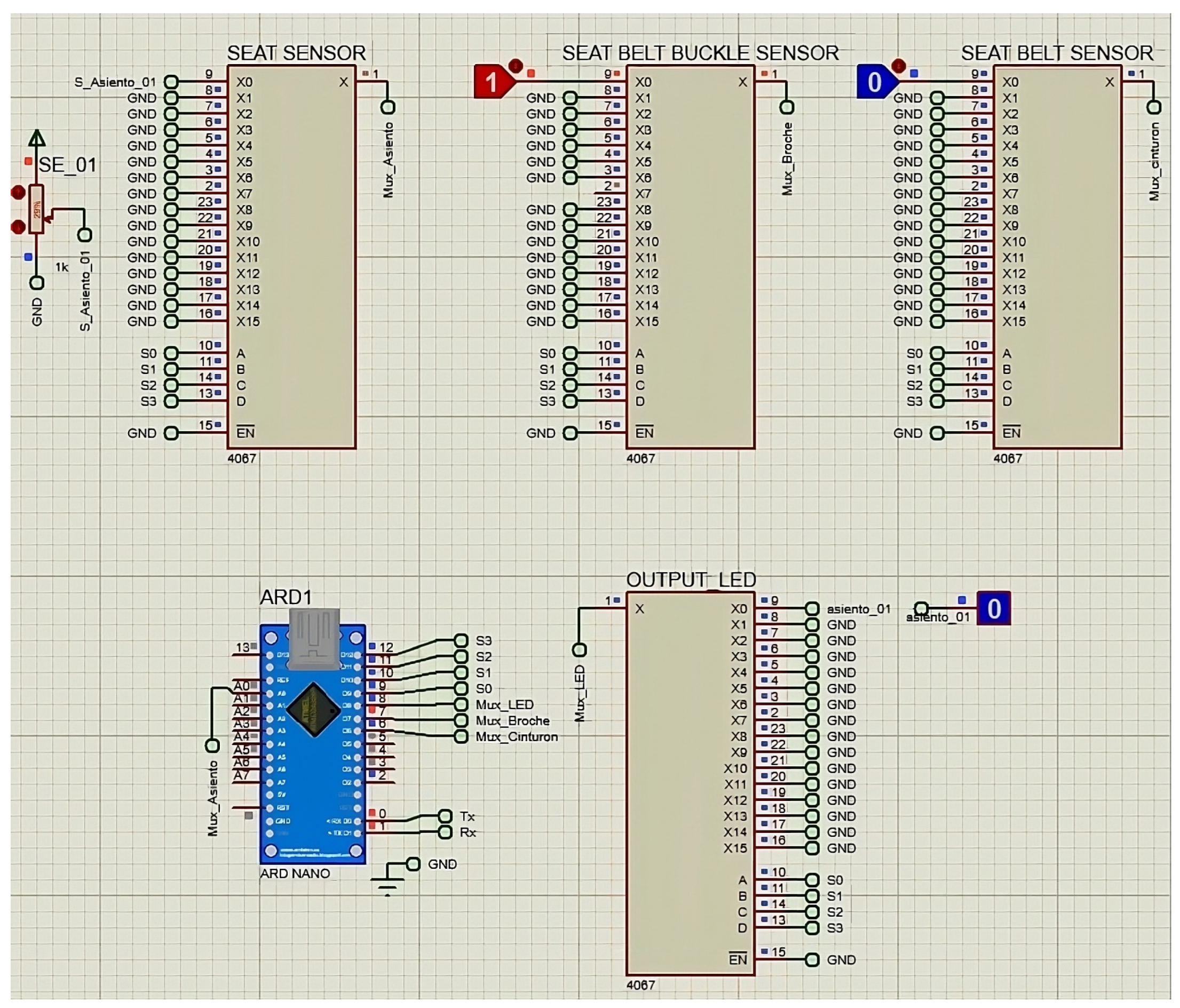Screen dimensions: 1180x1008
Task: Click the asiento_01 logic probe showing 0
Action: click(x=993, y=609)
